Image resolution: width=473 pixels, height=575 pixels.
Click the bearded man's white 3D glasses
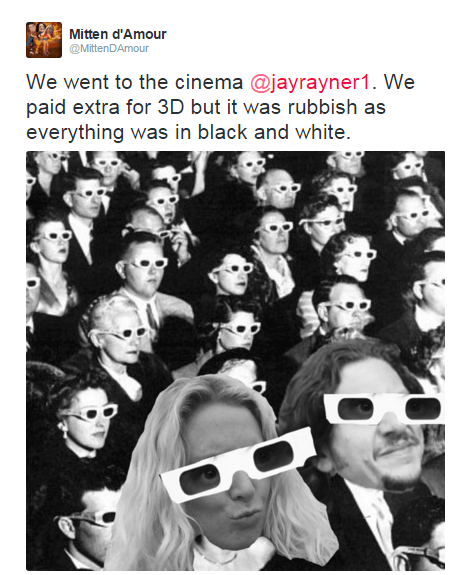pyautogui.click(x=384, y=409)
